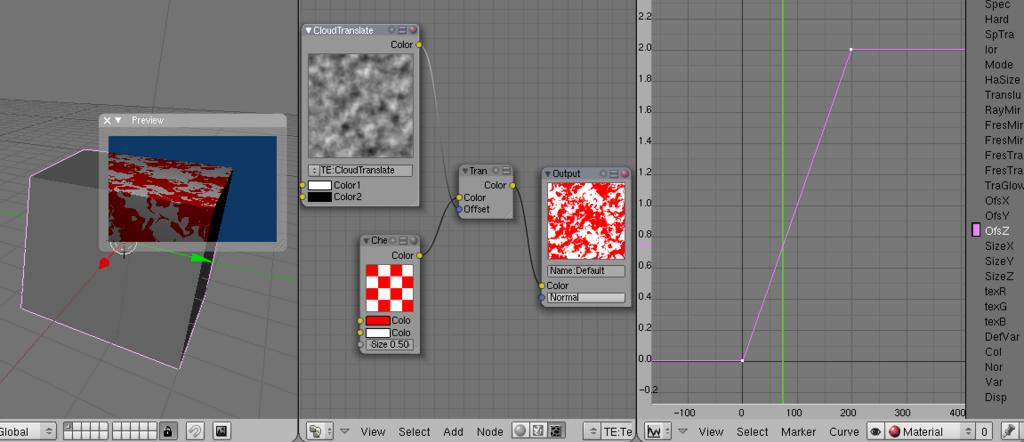Click the Output node Color input socket
Viewport: 1024px width, 442px height.
pyautogui.click(x=541, y=285)
